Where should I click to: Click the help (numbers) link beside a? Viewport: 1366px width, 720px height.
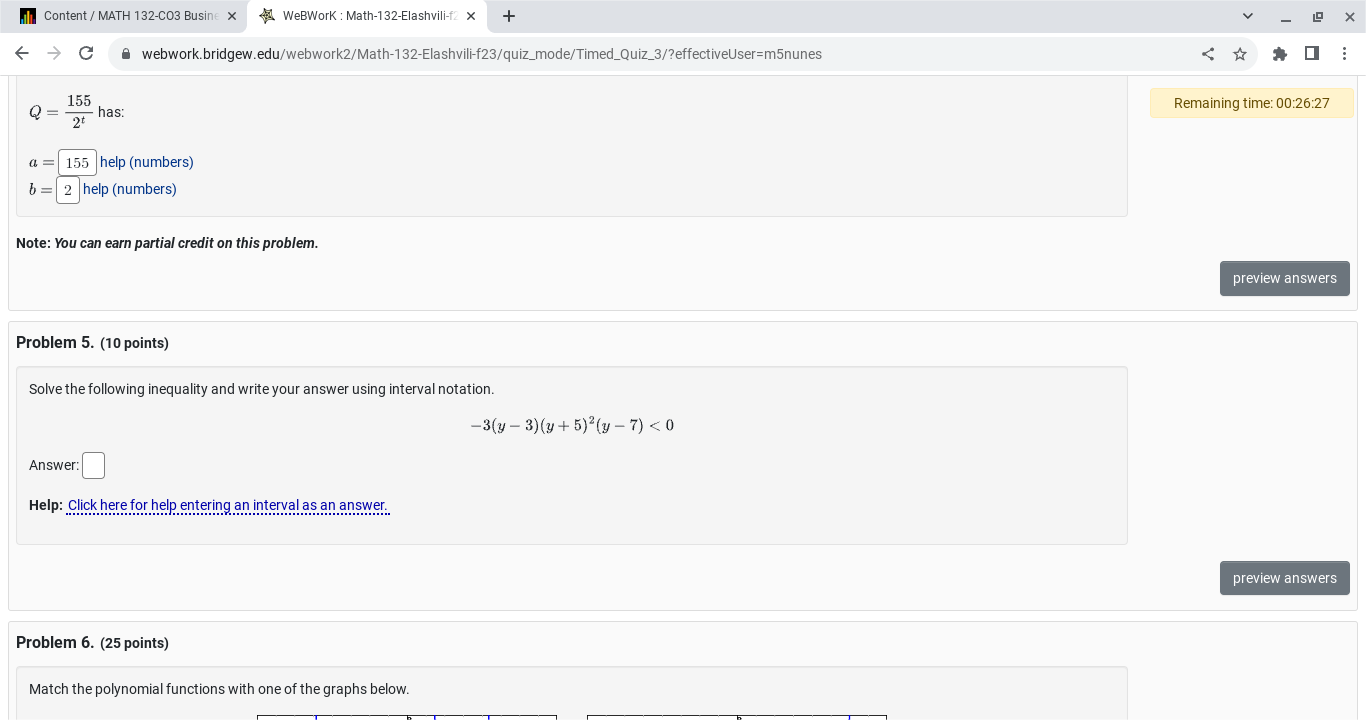coord(146,162)
